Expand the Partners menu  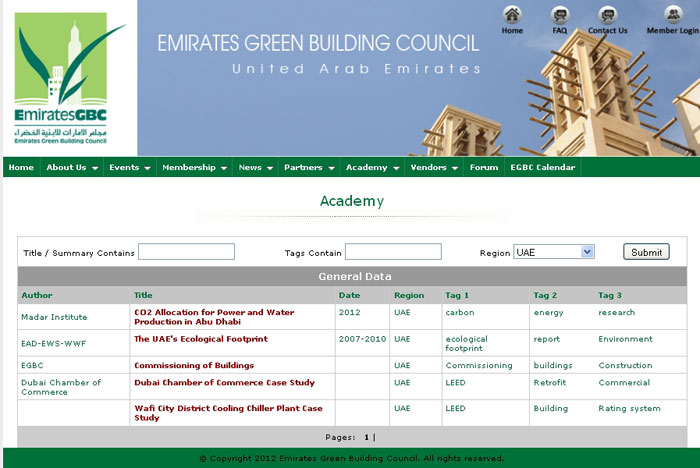click(309, 167)
